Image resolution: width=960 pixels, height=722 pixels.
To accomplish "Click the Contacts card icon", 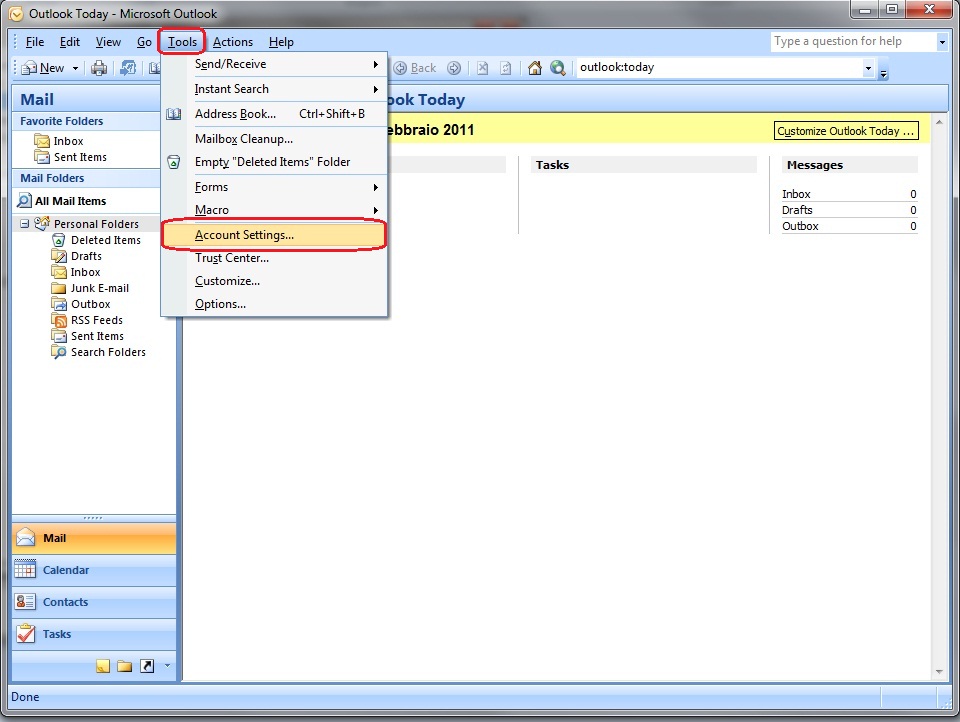I will click(x=25, y=601).
